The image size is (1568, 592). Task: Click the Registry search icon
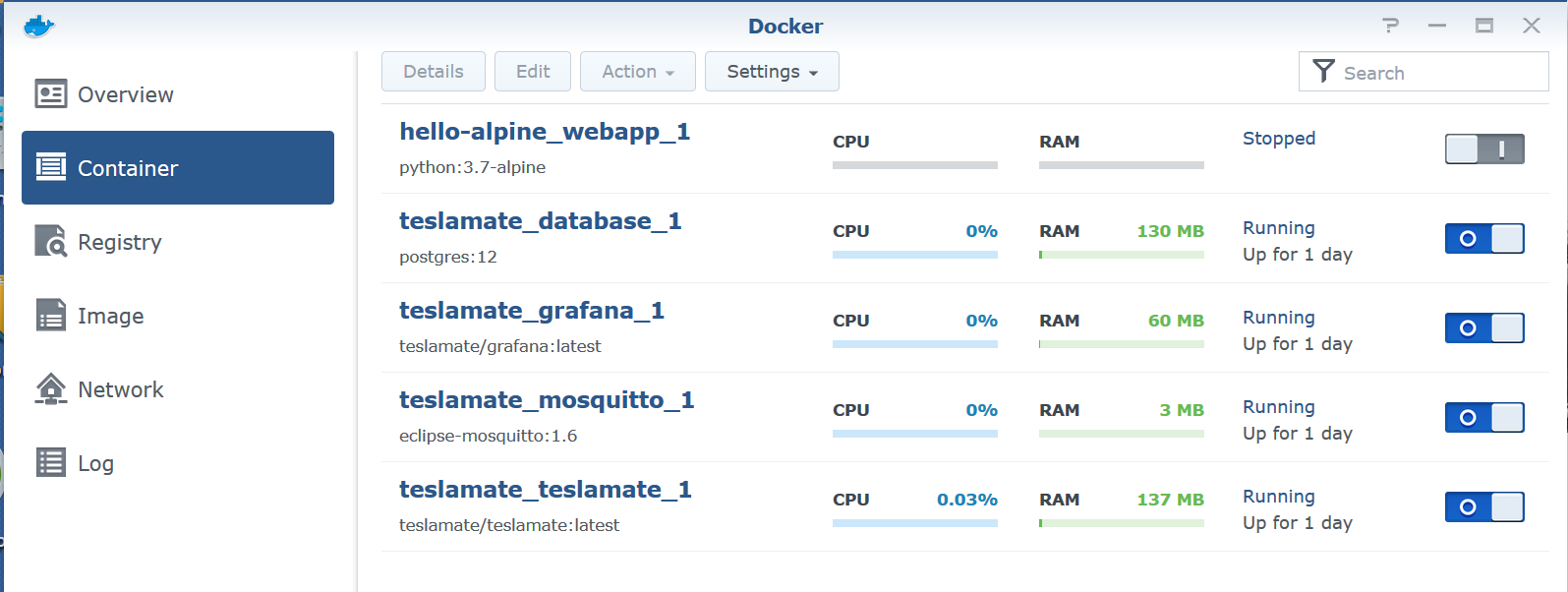51,241
